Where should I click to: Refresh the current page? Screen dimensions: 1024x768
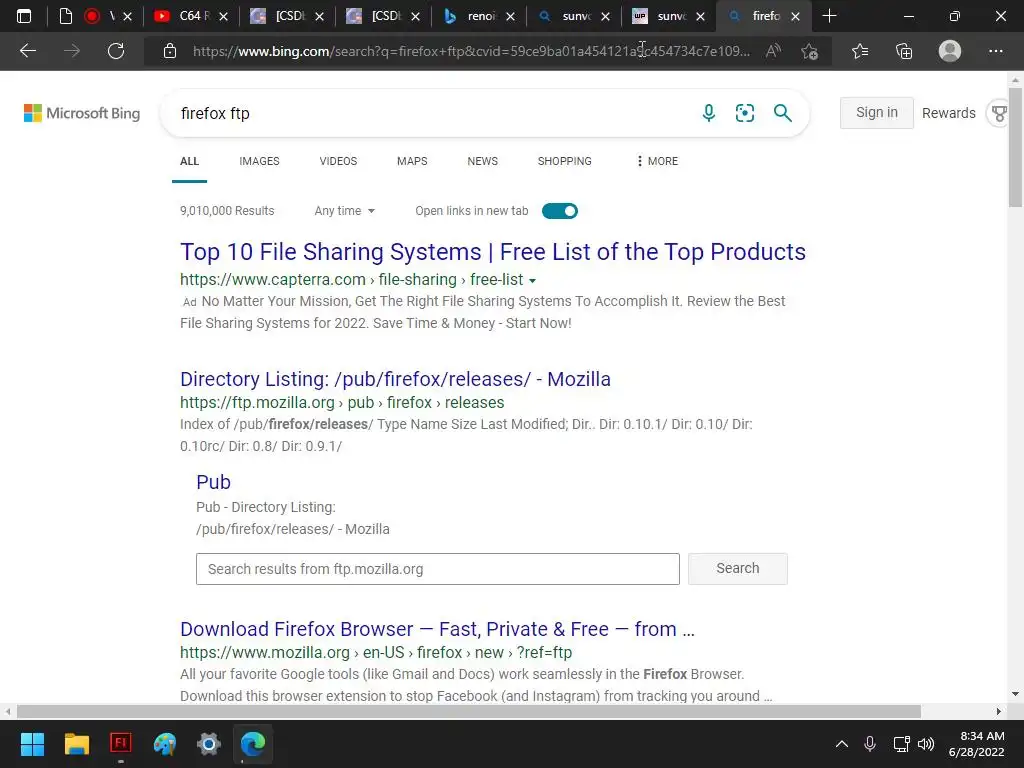[116, 51]
